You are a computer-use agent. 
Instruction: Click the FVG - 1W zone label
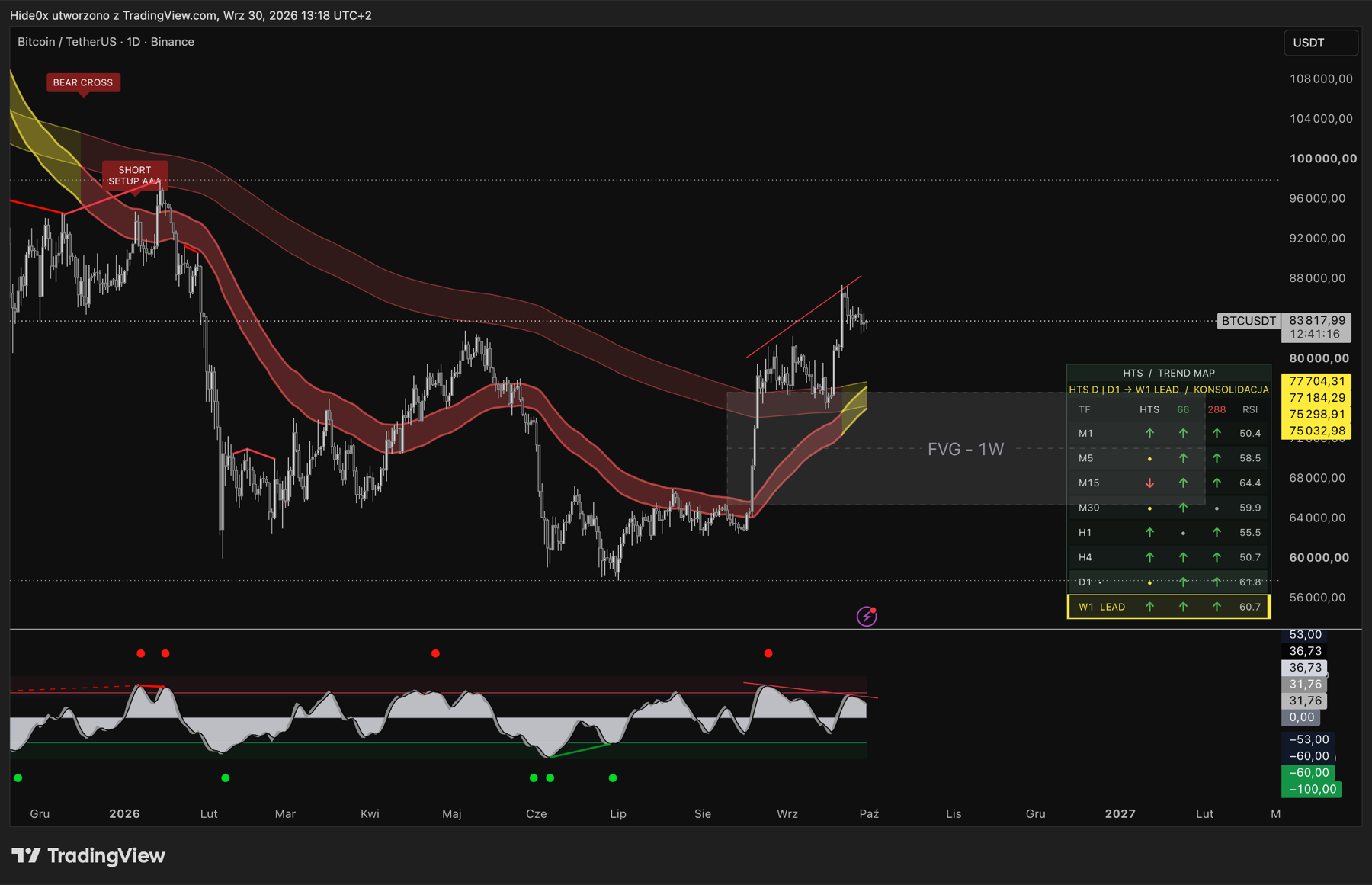tap(966, 449)
